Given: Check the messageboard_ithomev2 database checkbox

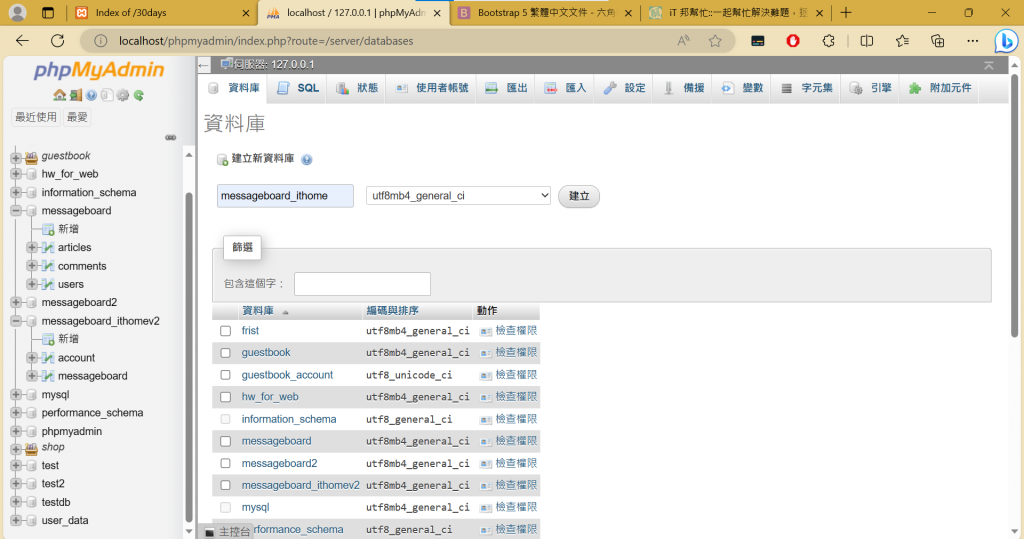Looking at the screenshot, I should point(225,485).
